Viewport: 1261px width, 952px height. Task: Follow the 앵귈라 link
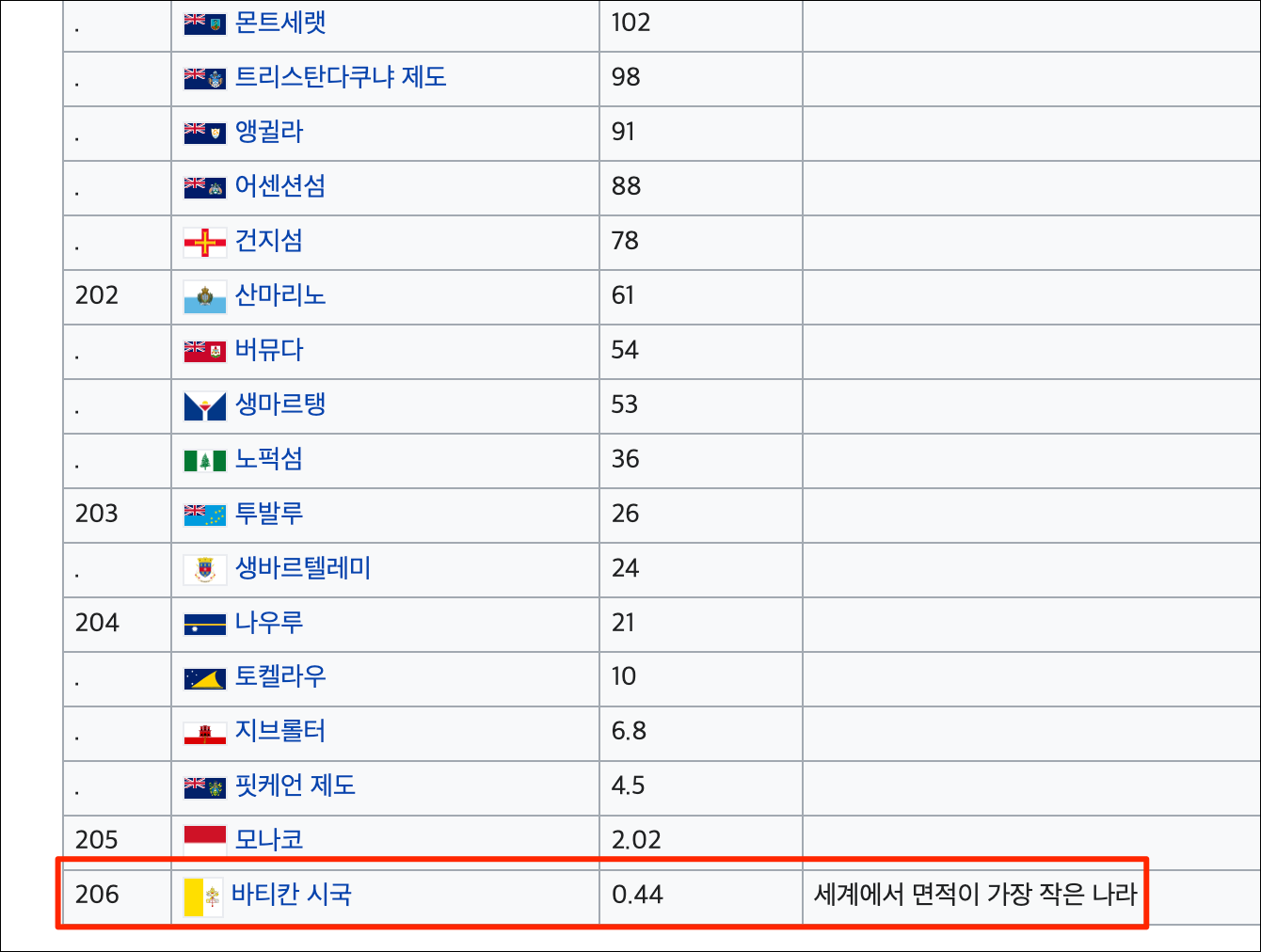click(269, 132)
